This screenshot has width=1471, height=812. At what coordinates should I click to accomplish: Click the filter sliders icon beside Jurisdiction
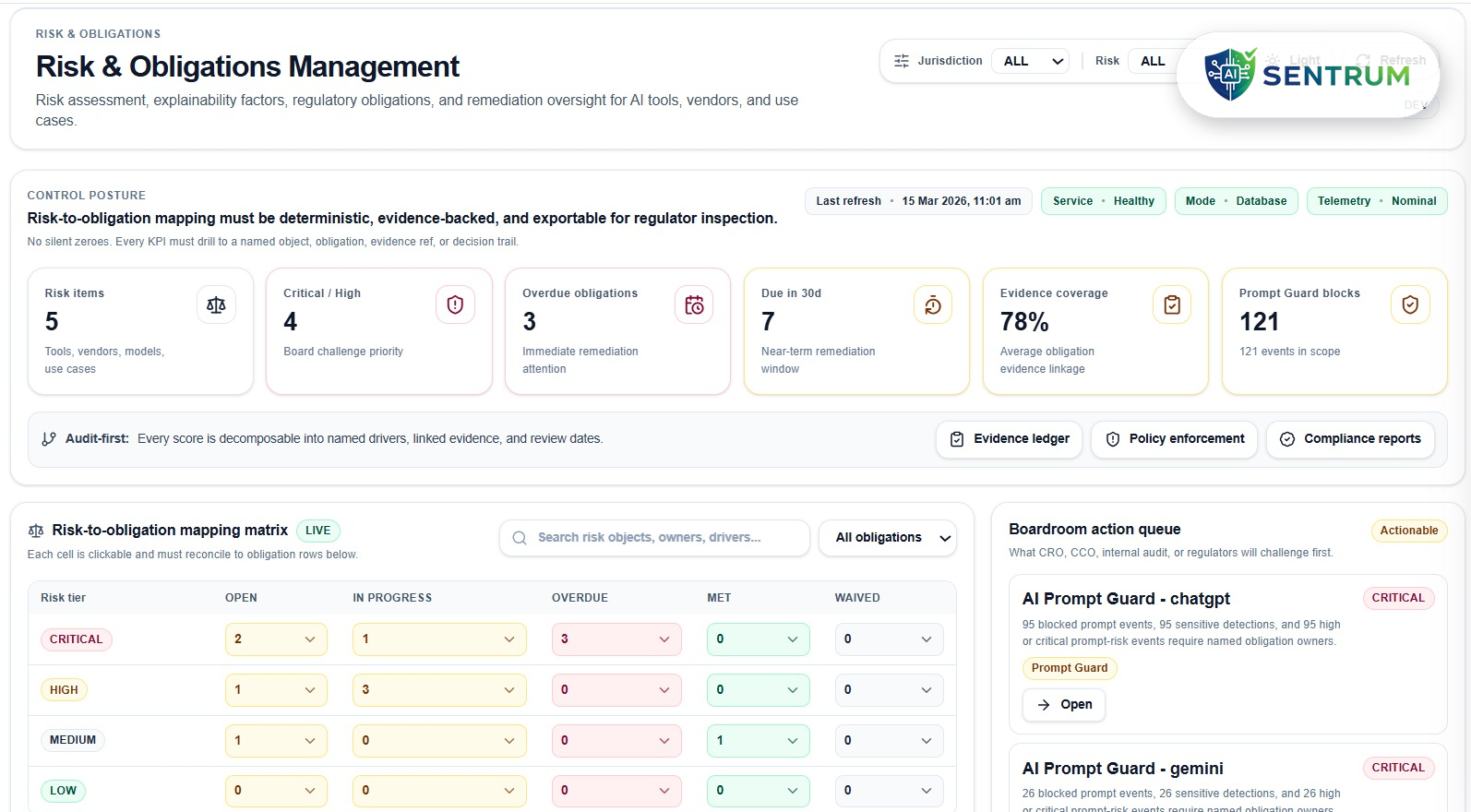902,61
